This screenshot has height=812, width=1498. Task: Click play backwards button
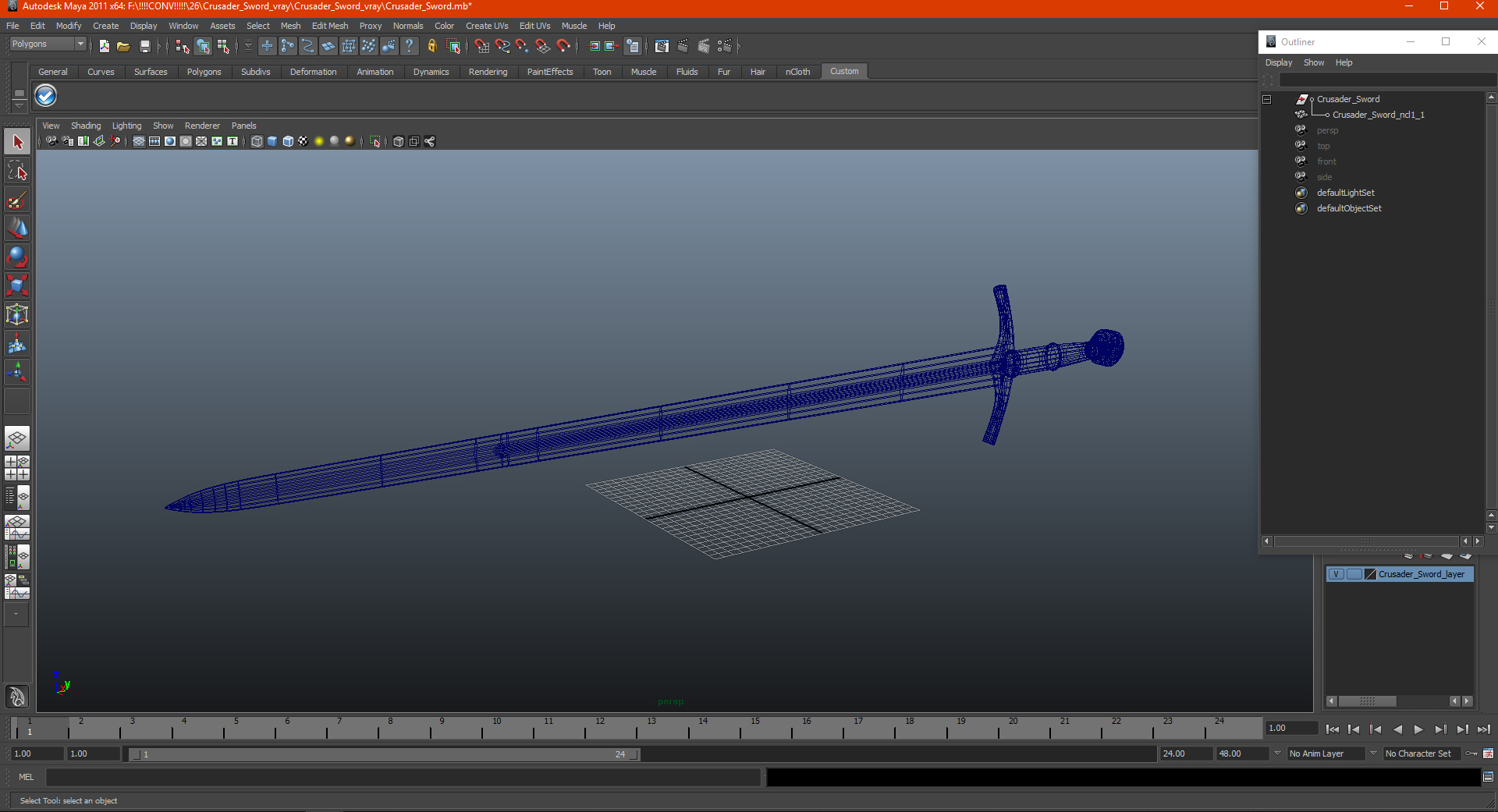click(x=1397, y=729)
